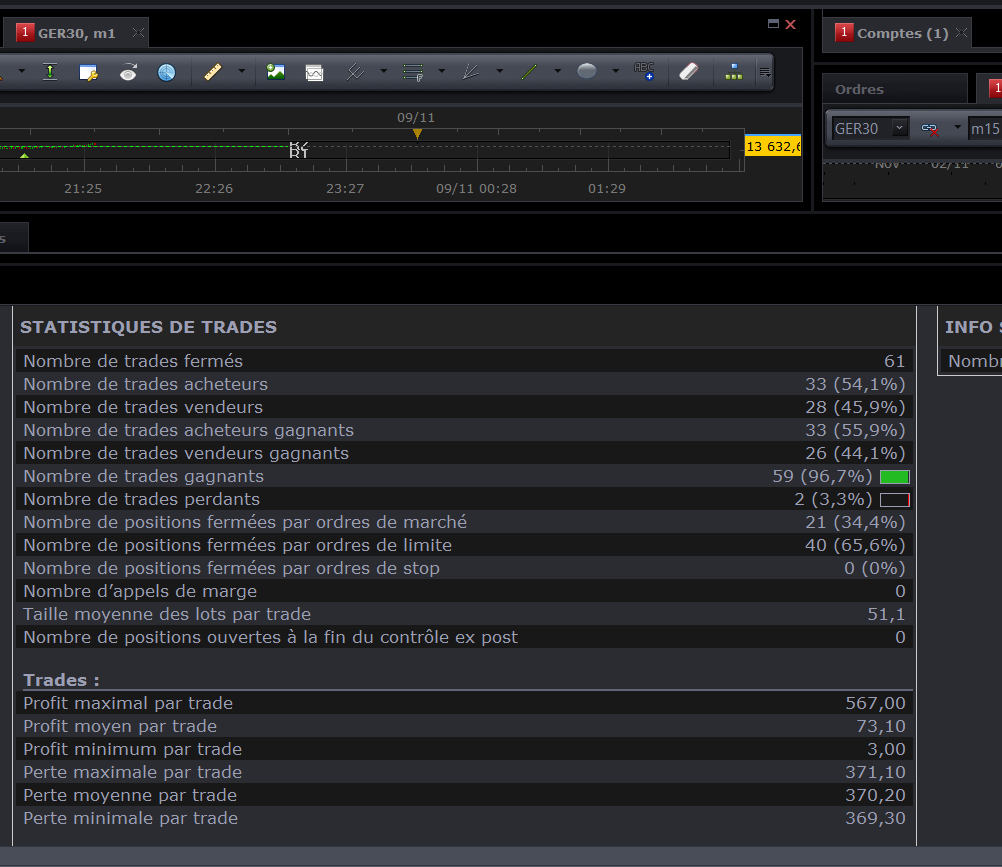Click the value 371,10 perte maximale
Screen dimensions: 1002x867
point(875,772)
